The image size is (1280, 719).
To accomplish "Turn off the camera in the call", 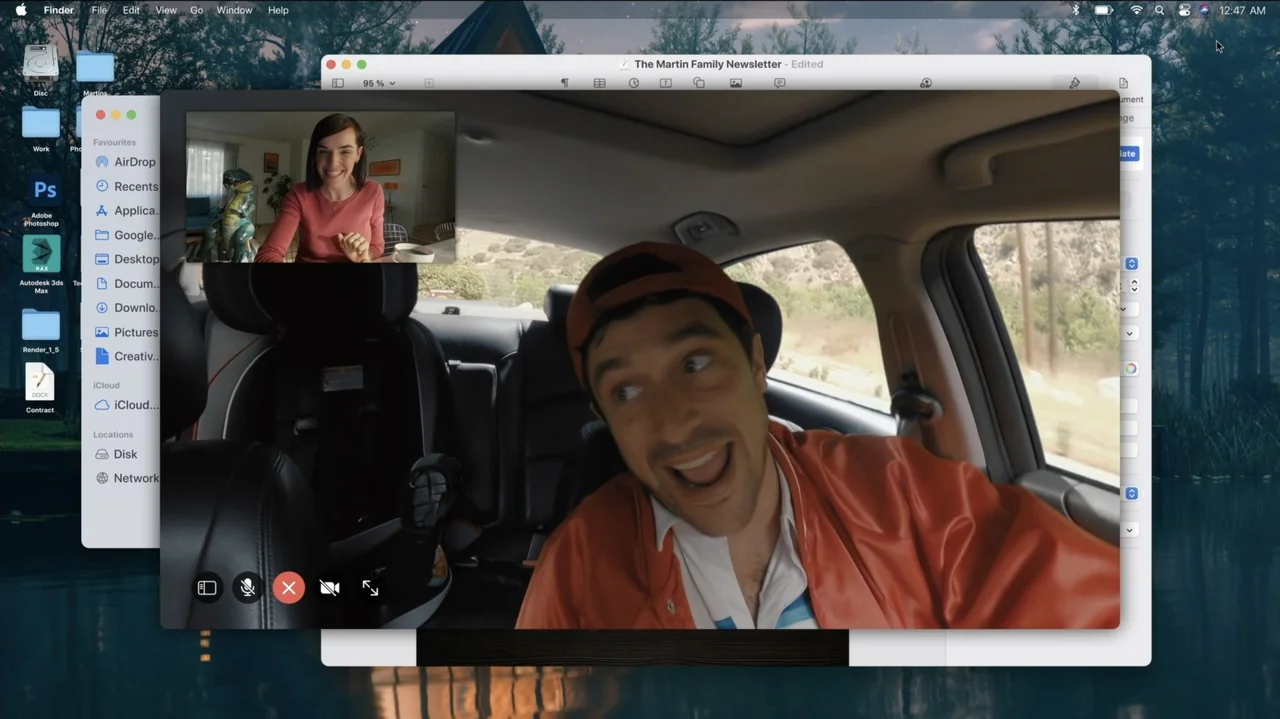I will [329, 588].
